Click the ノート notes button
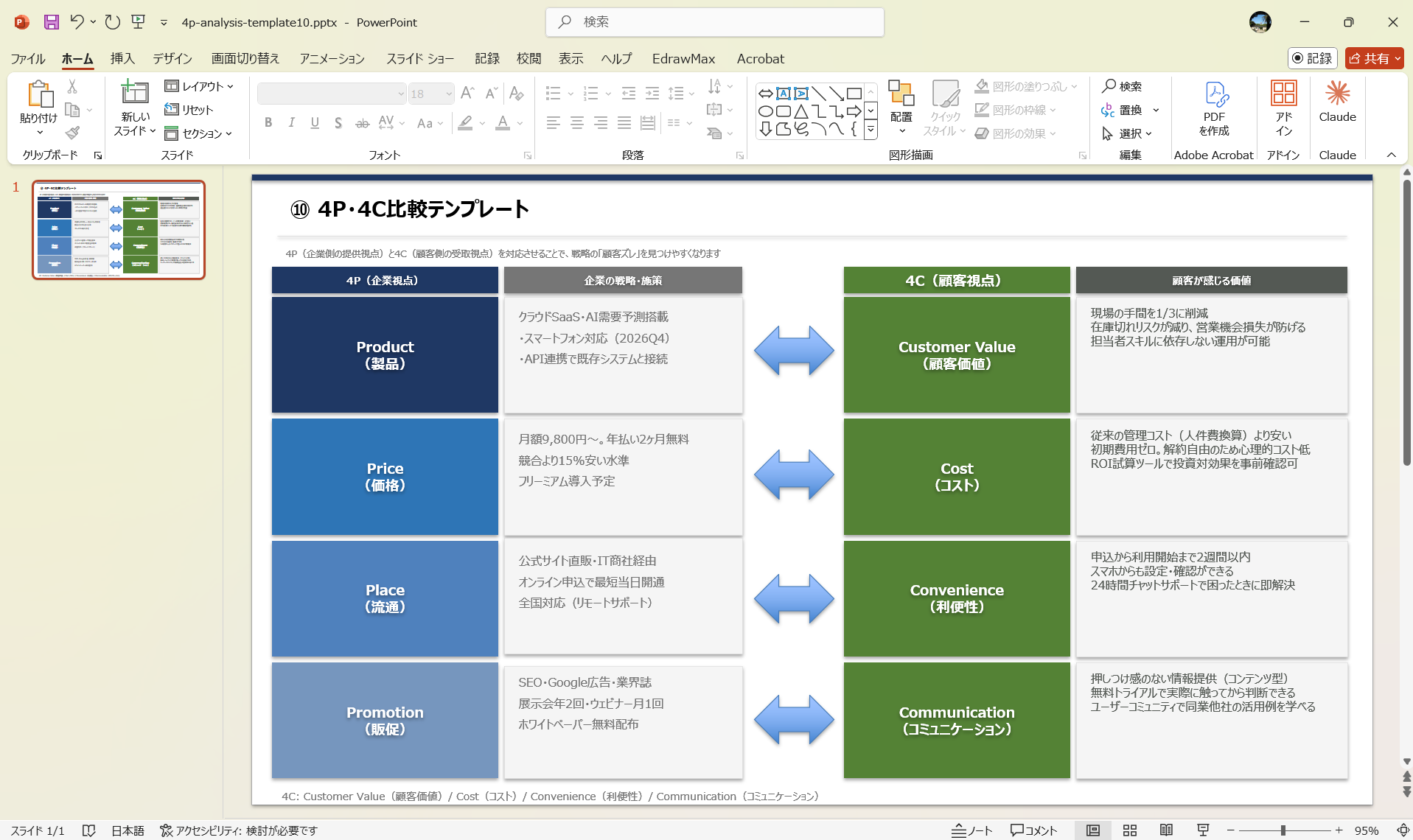1413x840 pixels. 972,830
